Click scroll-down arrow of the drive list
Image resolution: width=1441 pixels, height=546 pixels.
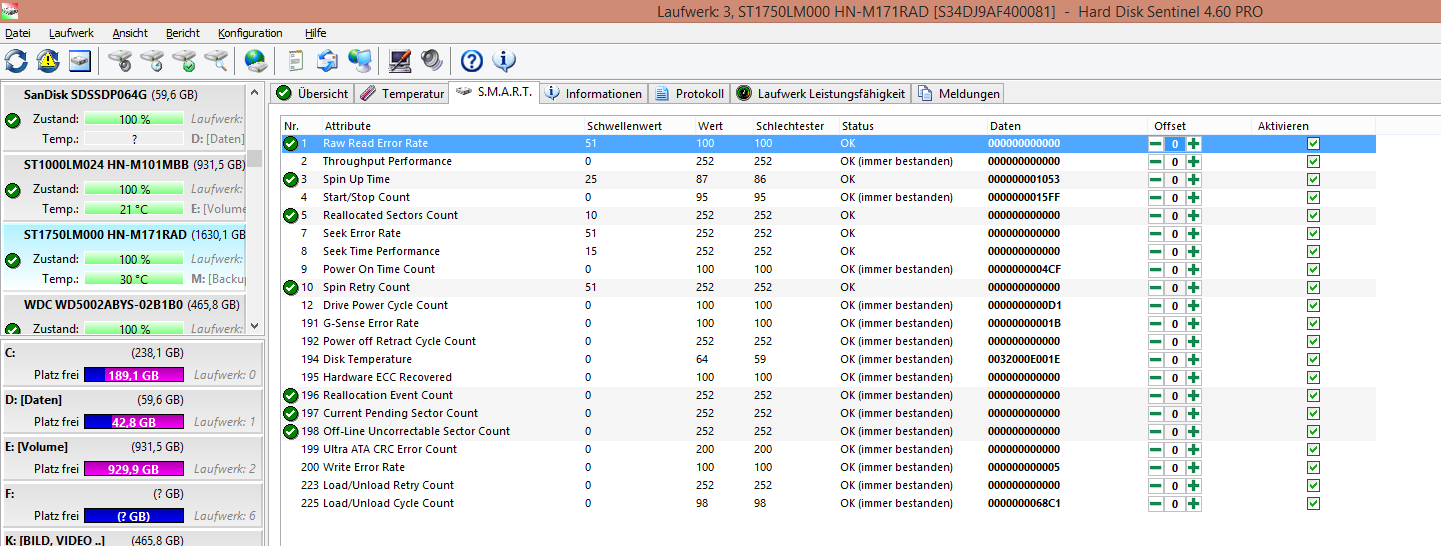coord(253,326)
